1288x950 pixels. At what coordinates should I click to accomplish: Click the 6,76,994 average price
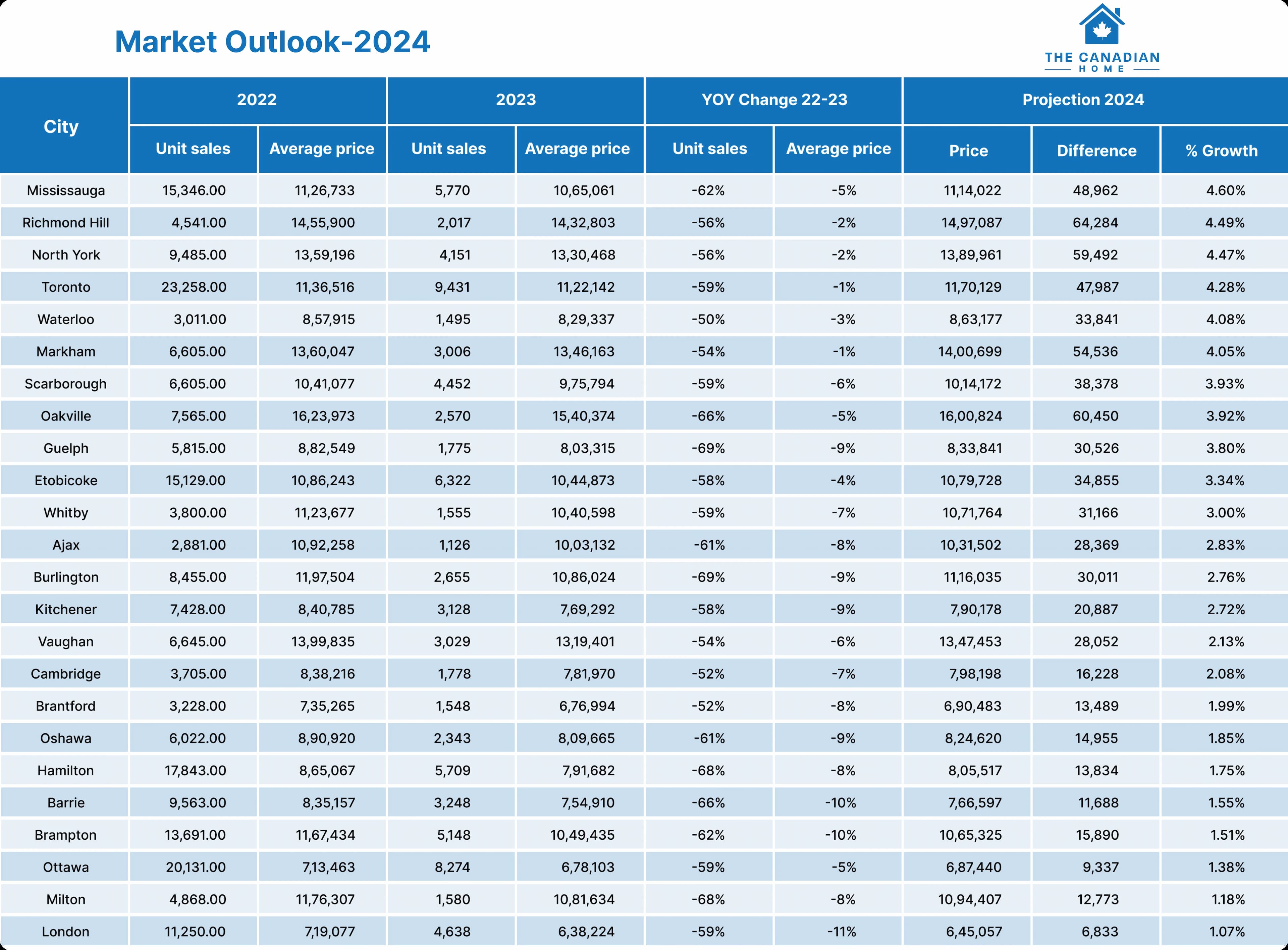tap(587, 706)
